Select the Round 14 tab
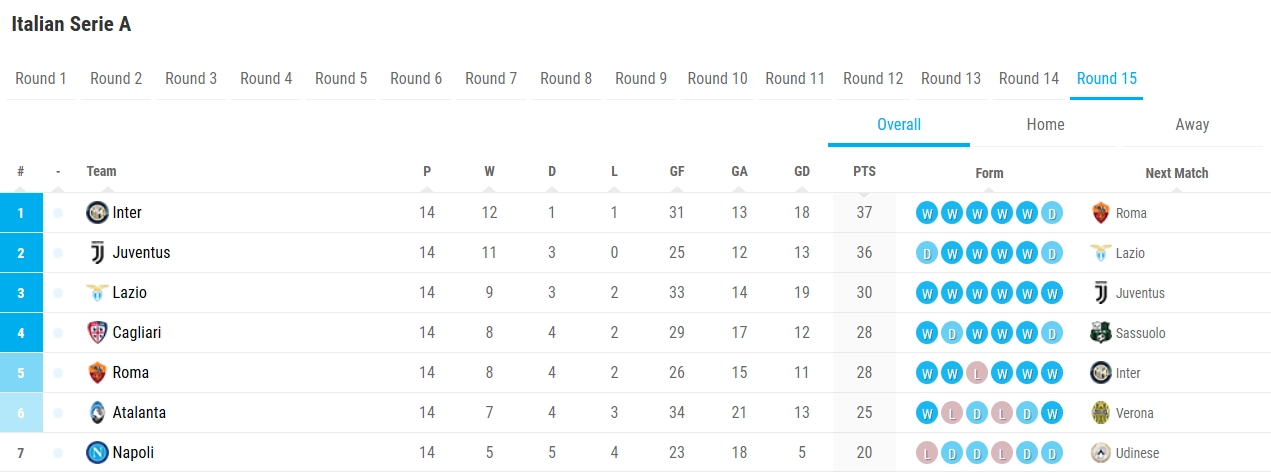 (x=1029, y=79)
